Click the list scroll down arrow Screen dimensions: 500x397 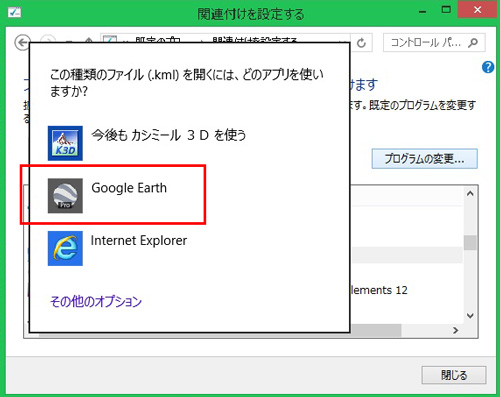point(470,315)
